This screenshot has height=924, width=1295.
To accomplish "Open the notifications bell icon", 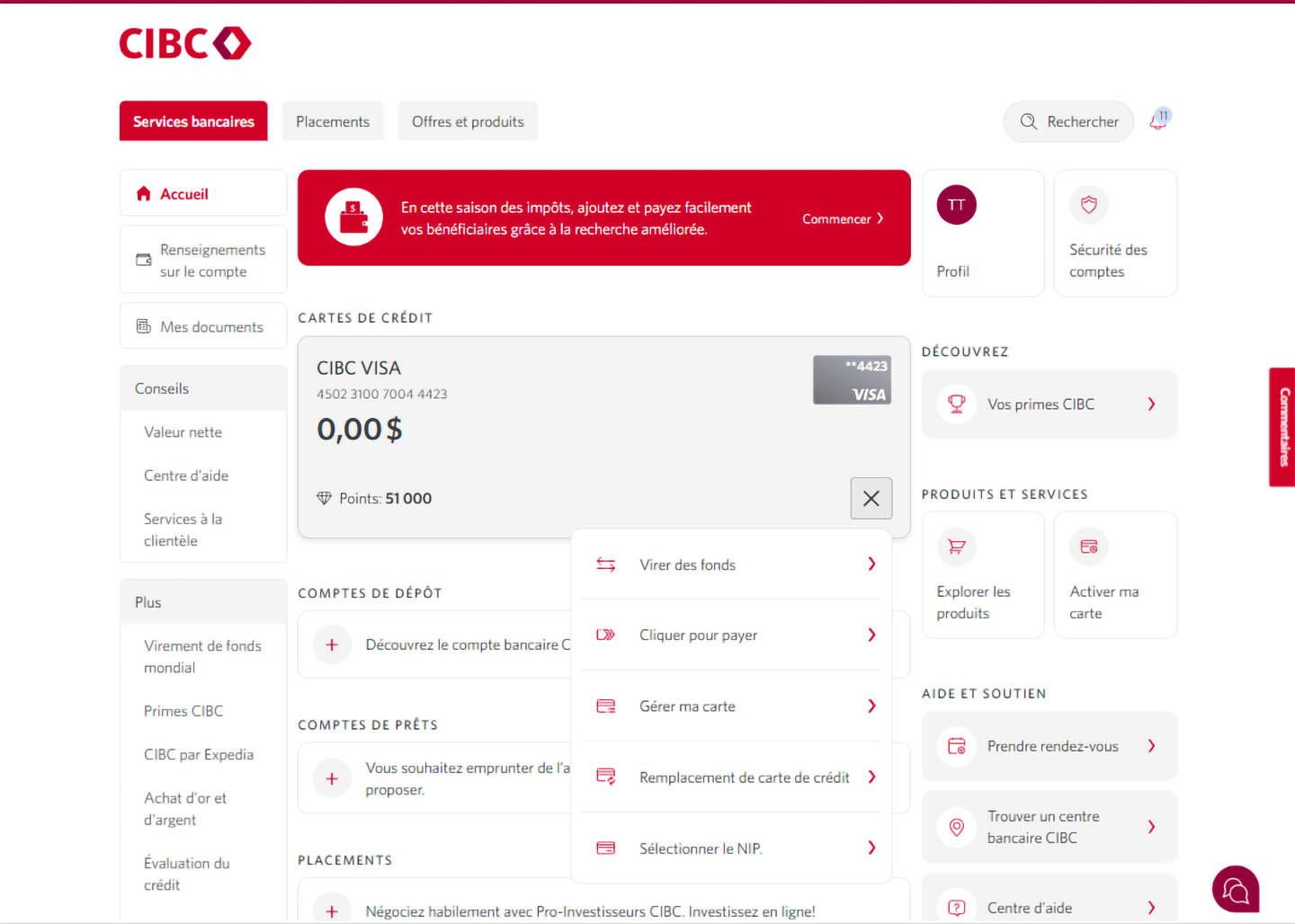I will (x=1159, y=120).
